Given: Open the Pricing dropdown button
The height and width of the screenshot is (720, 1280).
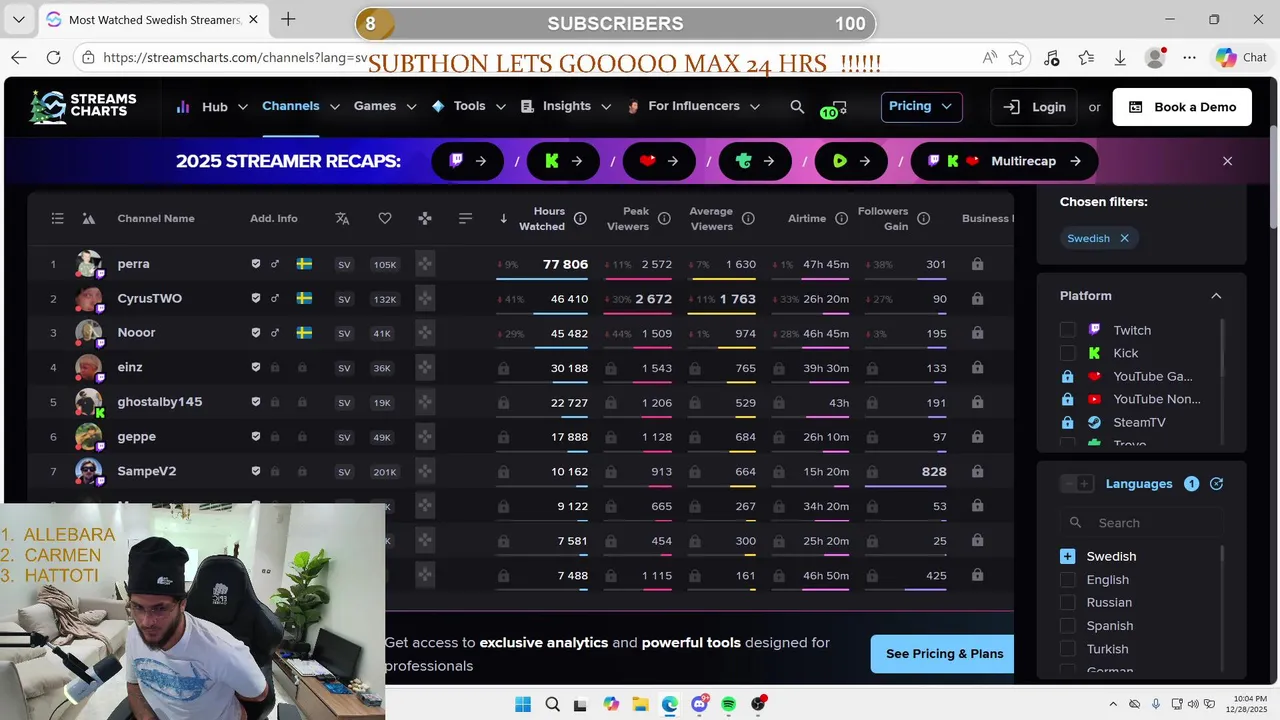Looking at the screenshot, I should coord(921,106).
